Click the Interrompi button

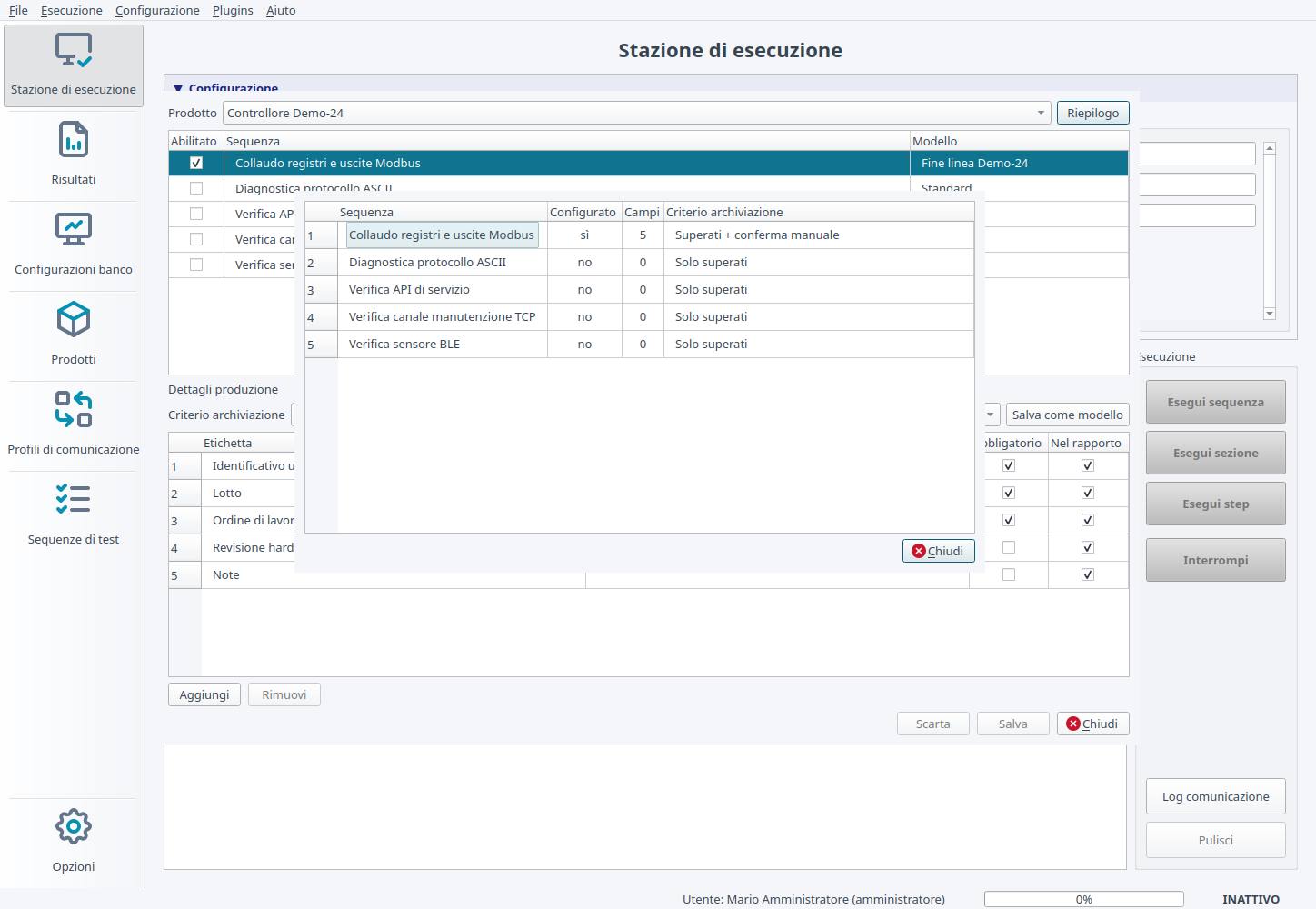pos(1216,560)
